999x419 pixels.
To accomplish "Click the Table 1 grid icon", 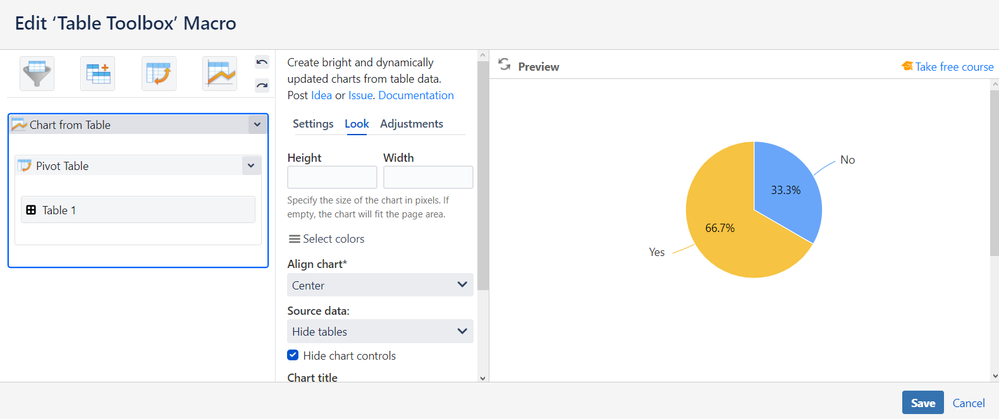I will click(31, 210).
